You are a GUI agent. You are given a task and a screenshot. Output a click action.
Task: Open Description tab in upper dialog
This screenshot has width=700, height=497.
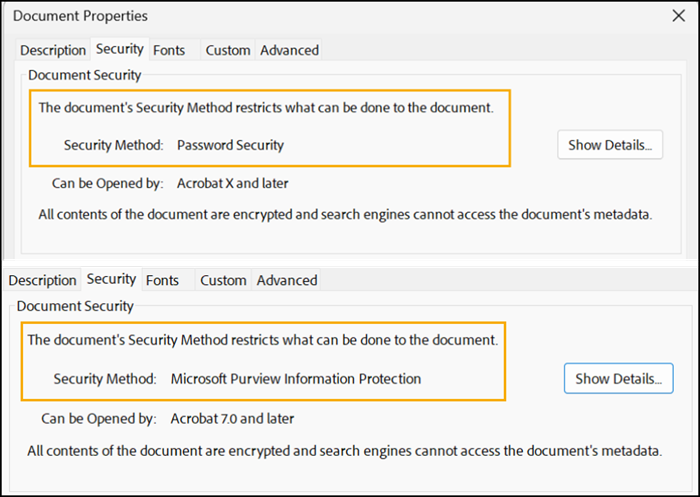tap(53, 50)
